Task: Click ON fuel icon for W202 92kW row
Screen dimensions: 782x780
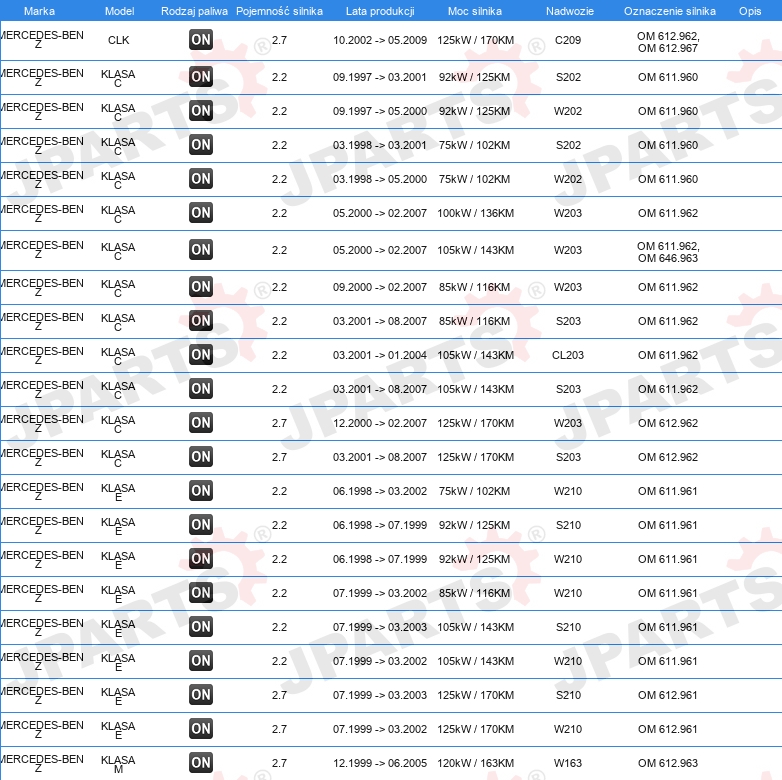Action: point(201,111)
